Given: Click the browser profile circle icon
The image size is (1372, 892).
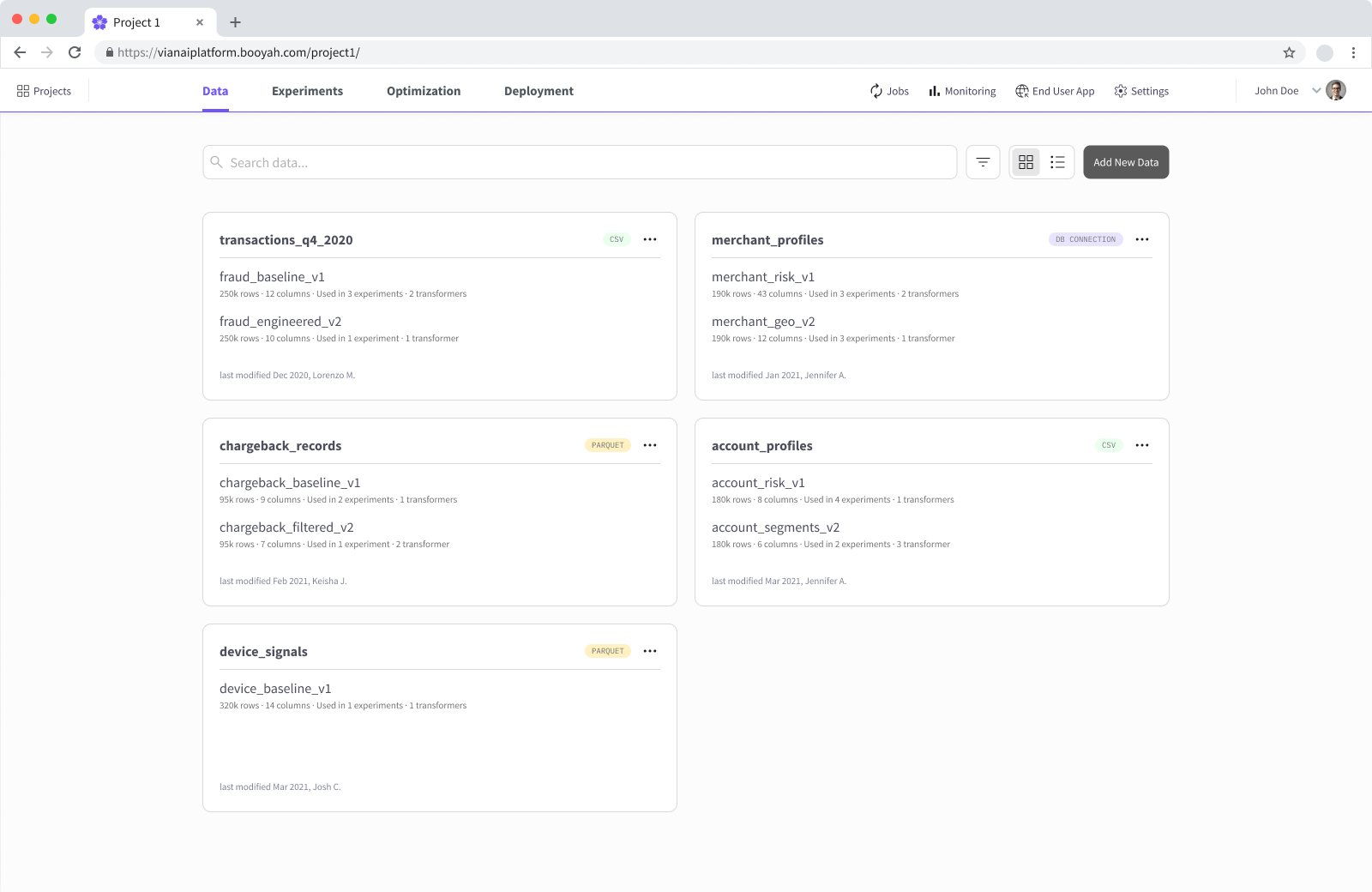Looking at the screenshot, I should coord(1325,52).
